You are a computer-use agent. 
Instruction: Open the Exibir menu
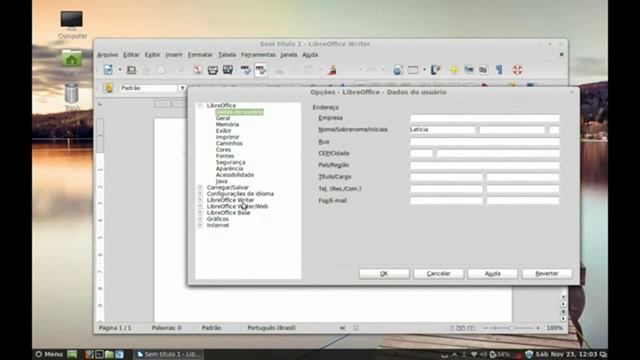(x=153, y=55)
